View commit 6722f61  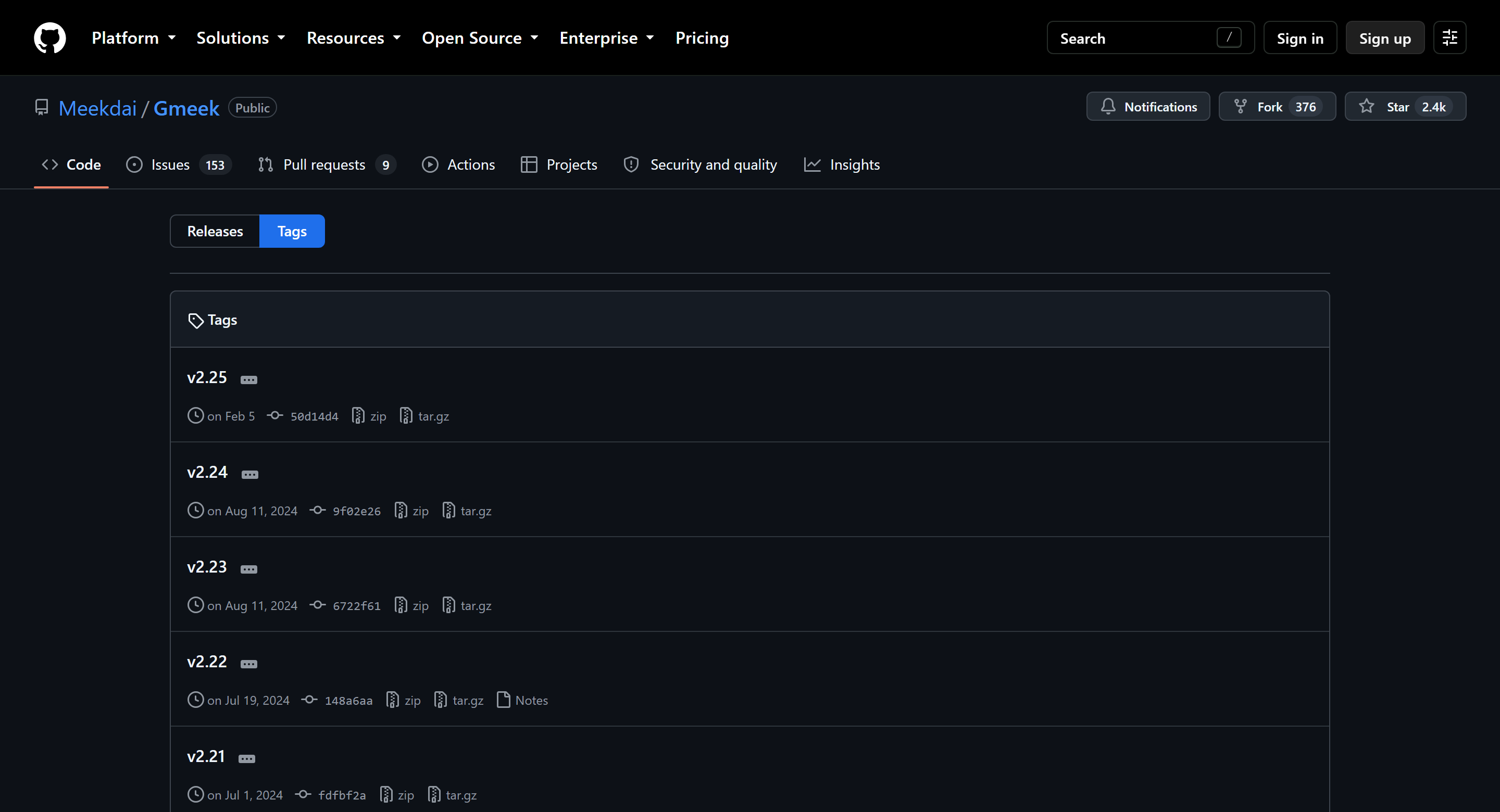(345, 606)
